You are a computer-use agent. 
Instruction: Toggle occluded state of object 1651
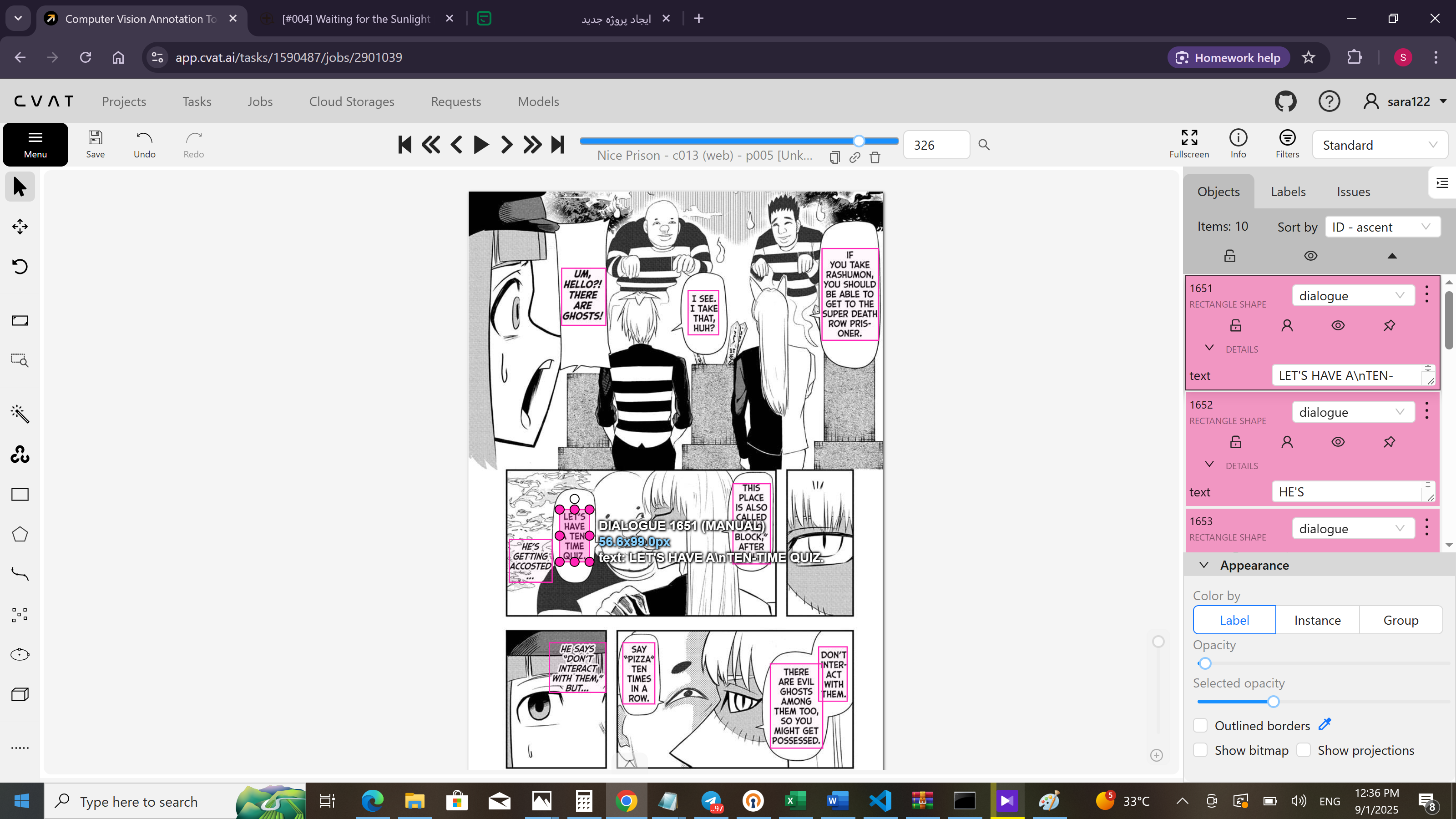[x=1287, y=326]
